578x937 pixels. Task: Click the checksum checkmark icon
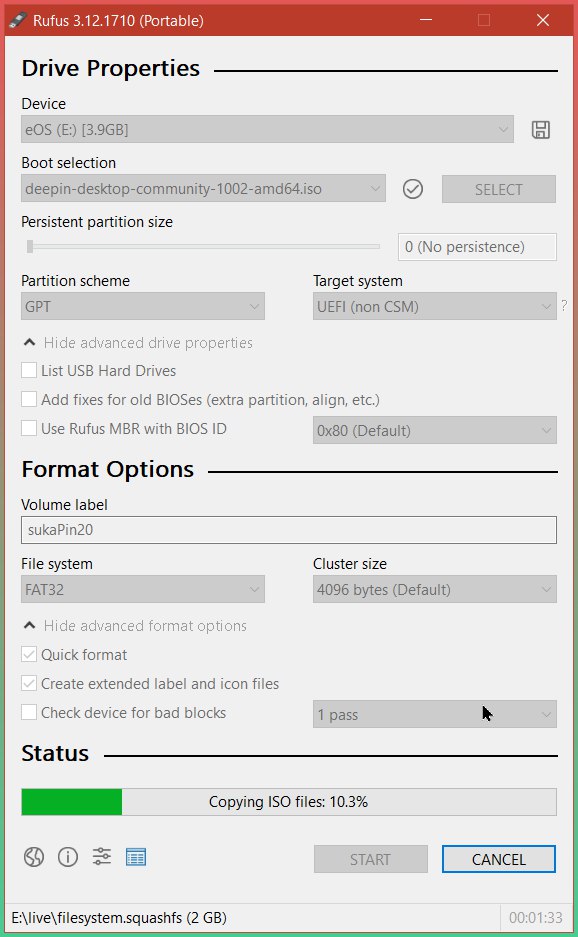coord(412,189)
